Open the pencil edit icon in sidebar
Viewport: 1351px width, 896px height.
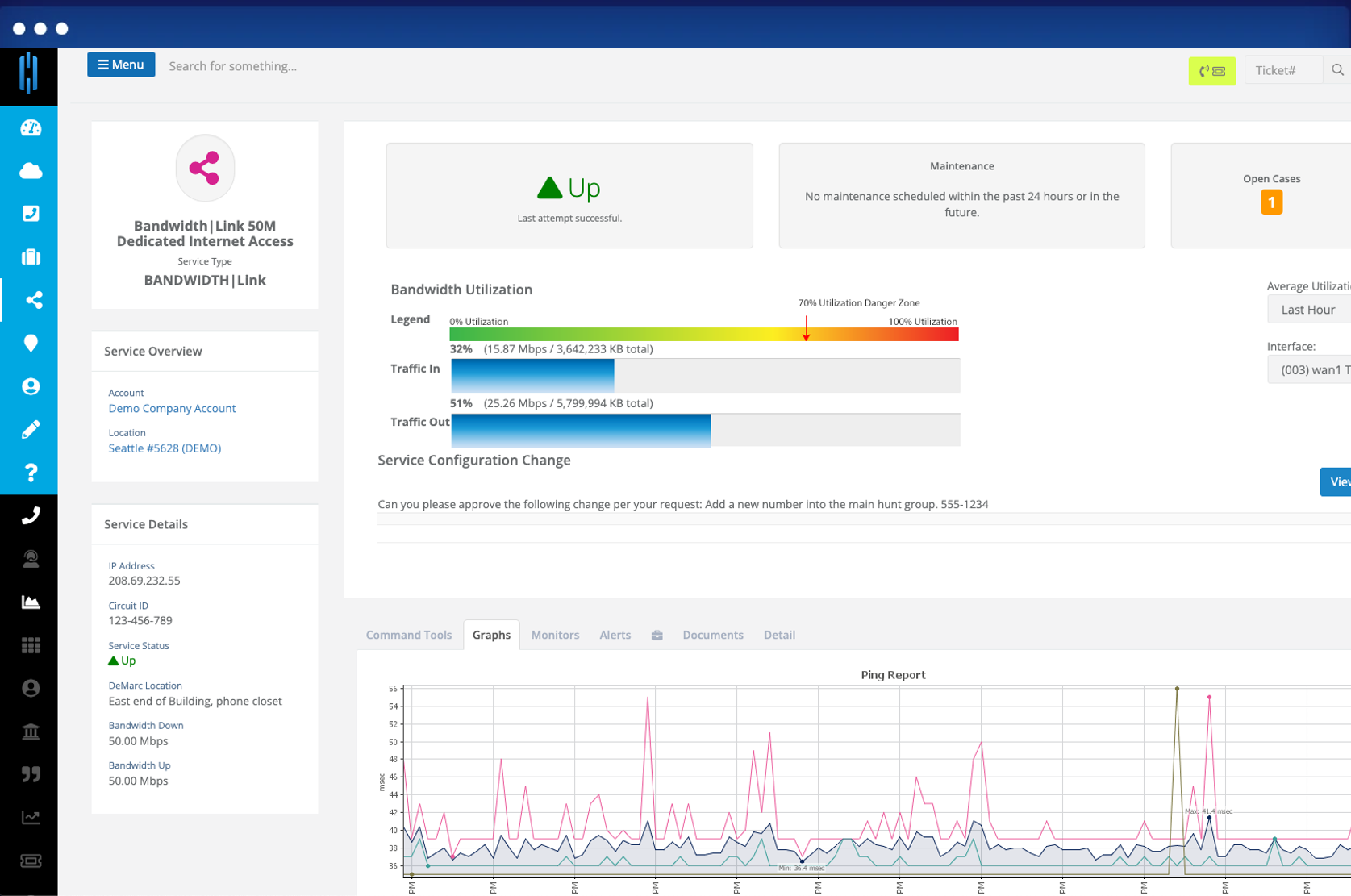click(x=30, y=428)
